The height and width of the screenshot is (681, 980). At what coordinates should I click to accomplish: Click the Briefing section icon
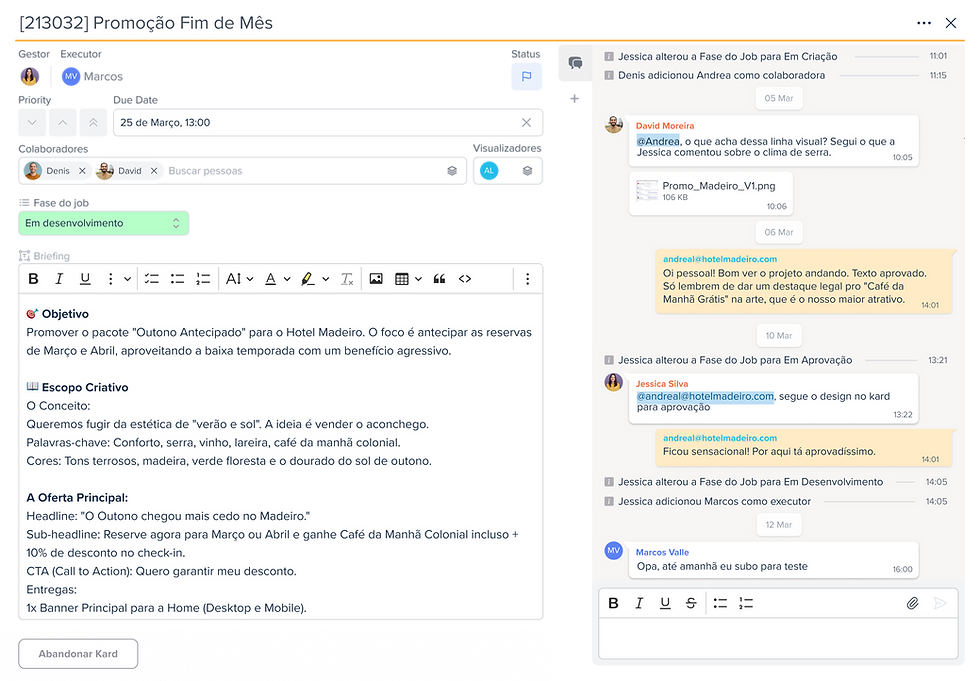24,256
